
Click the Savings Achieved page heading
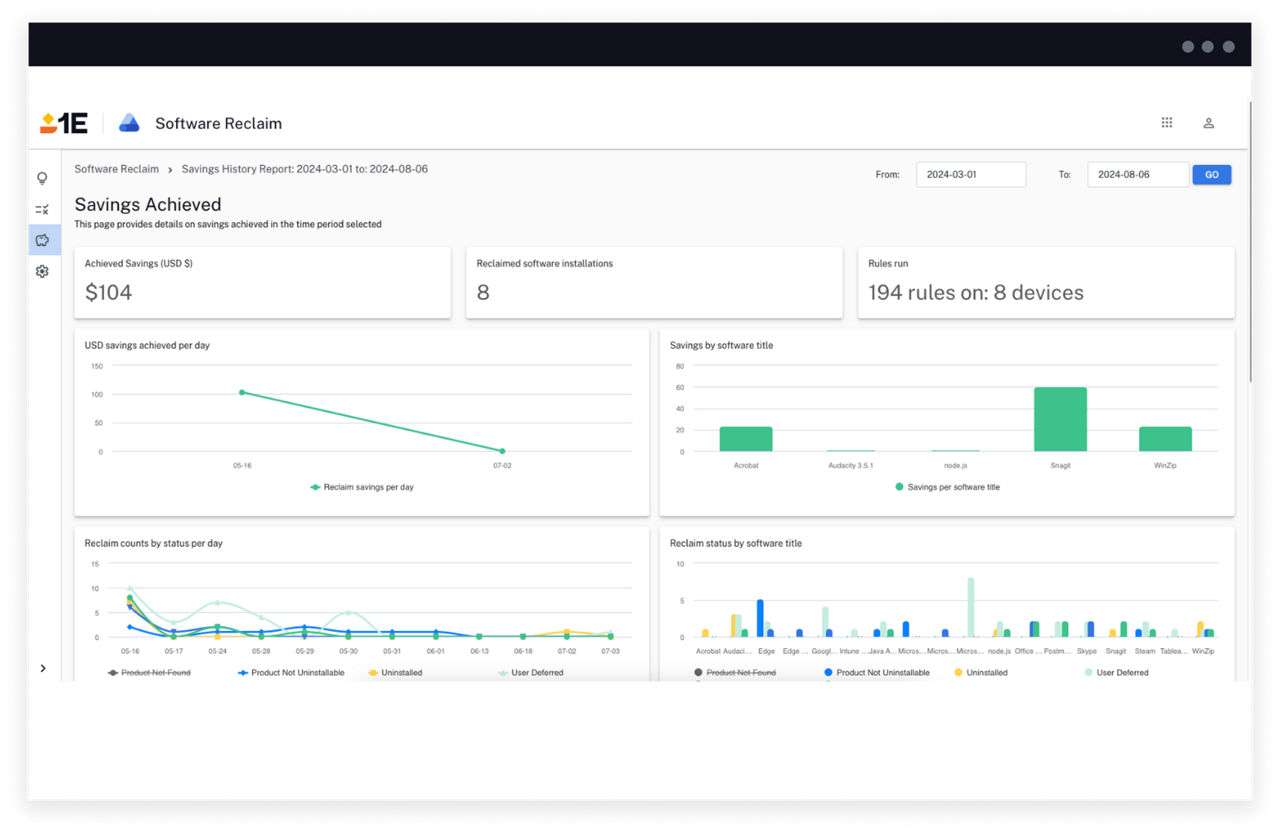[x=148, y=205]
